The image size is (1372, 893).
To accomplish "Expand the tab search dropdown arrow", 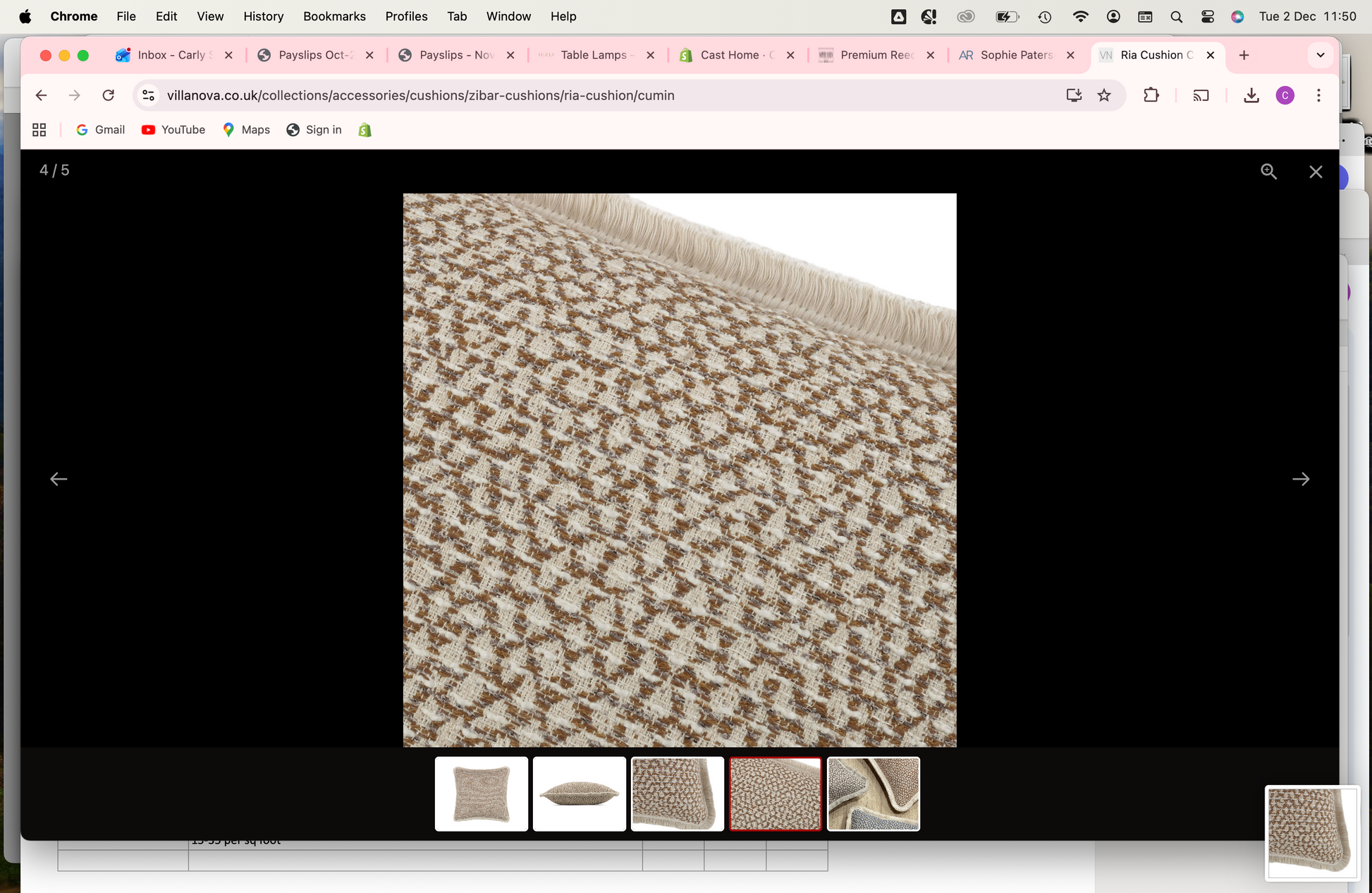I will pos(1320,55).
